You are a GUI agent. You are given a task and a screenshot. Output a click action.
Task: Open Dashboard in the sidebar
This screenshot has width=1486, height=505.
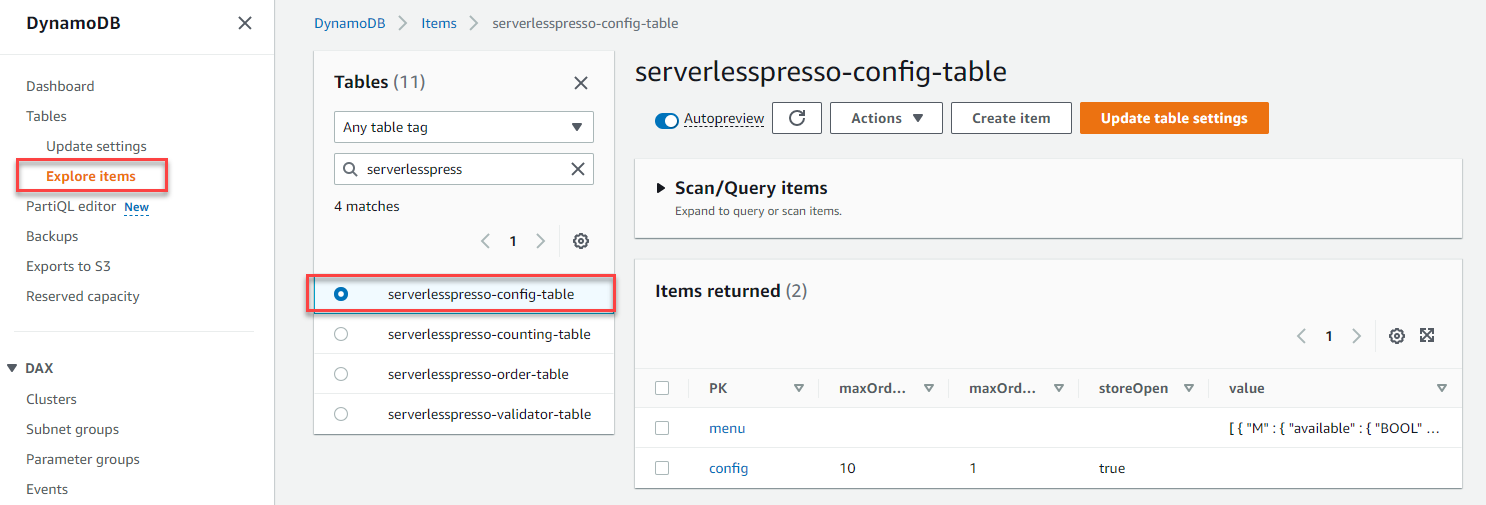pyautogui.click(x=60, y=86)
